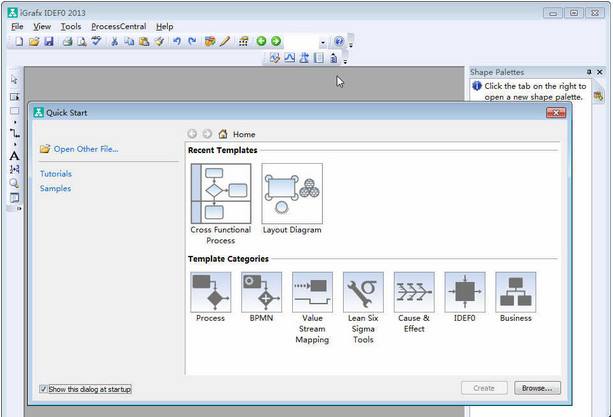Copy selection using the Copy icon
The image size is (613, 417).
pyautogui.click(x=129, y=41)
